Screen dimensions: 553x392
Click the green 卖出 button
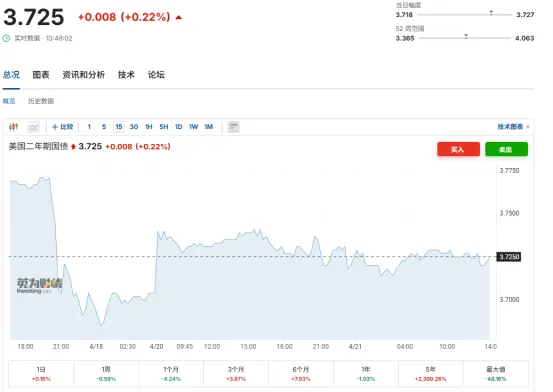(506, 149)
